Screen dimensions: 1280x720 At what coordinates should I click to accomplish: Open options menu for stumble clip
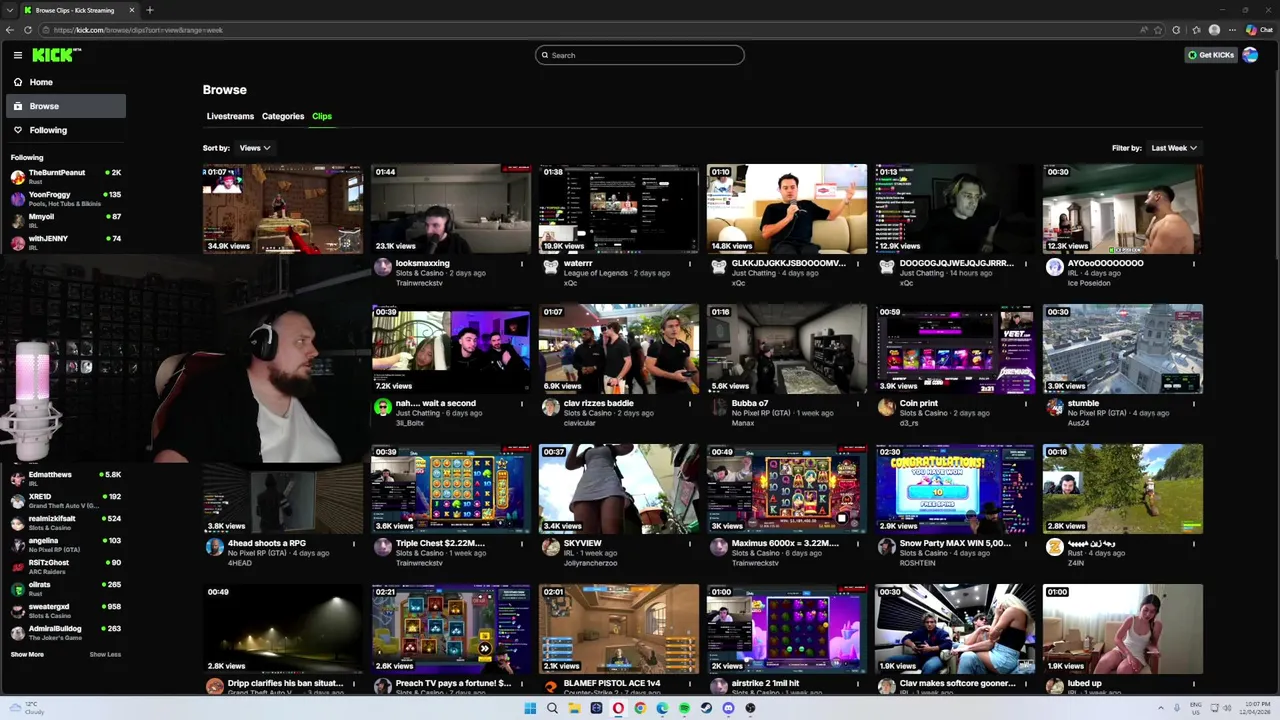coord(1193,404)
